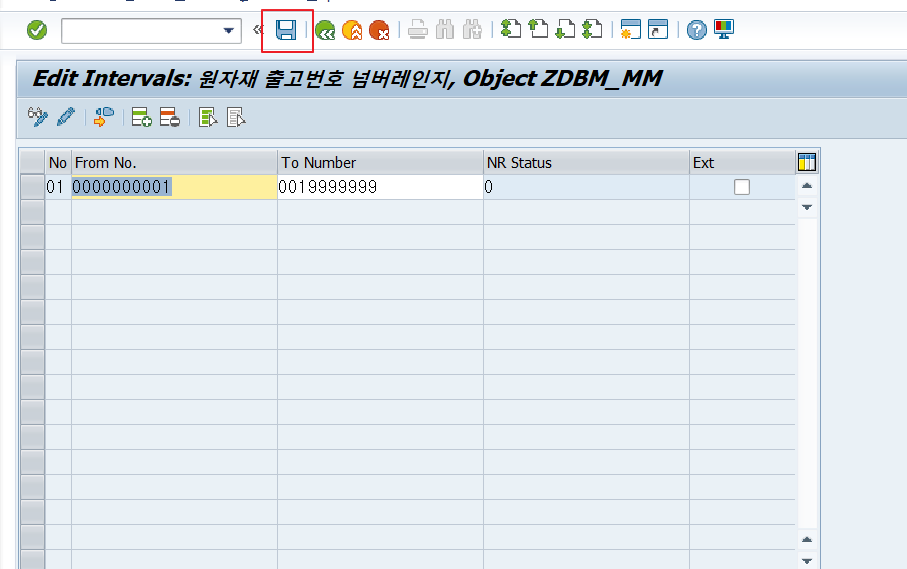Screen dimensions: 907x569
Task: Click the From No. column header
Action: [174, 162]
